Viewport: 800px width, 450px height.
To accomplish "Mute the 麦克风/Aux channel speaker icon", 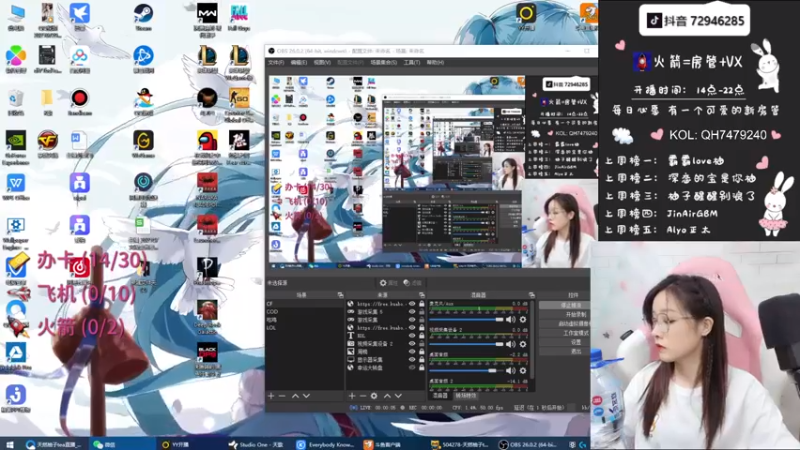I will [x=511, y=320].
